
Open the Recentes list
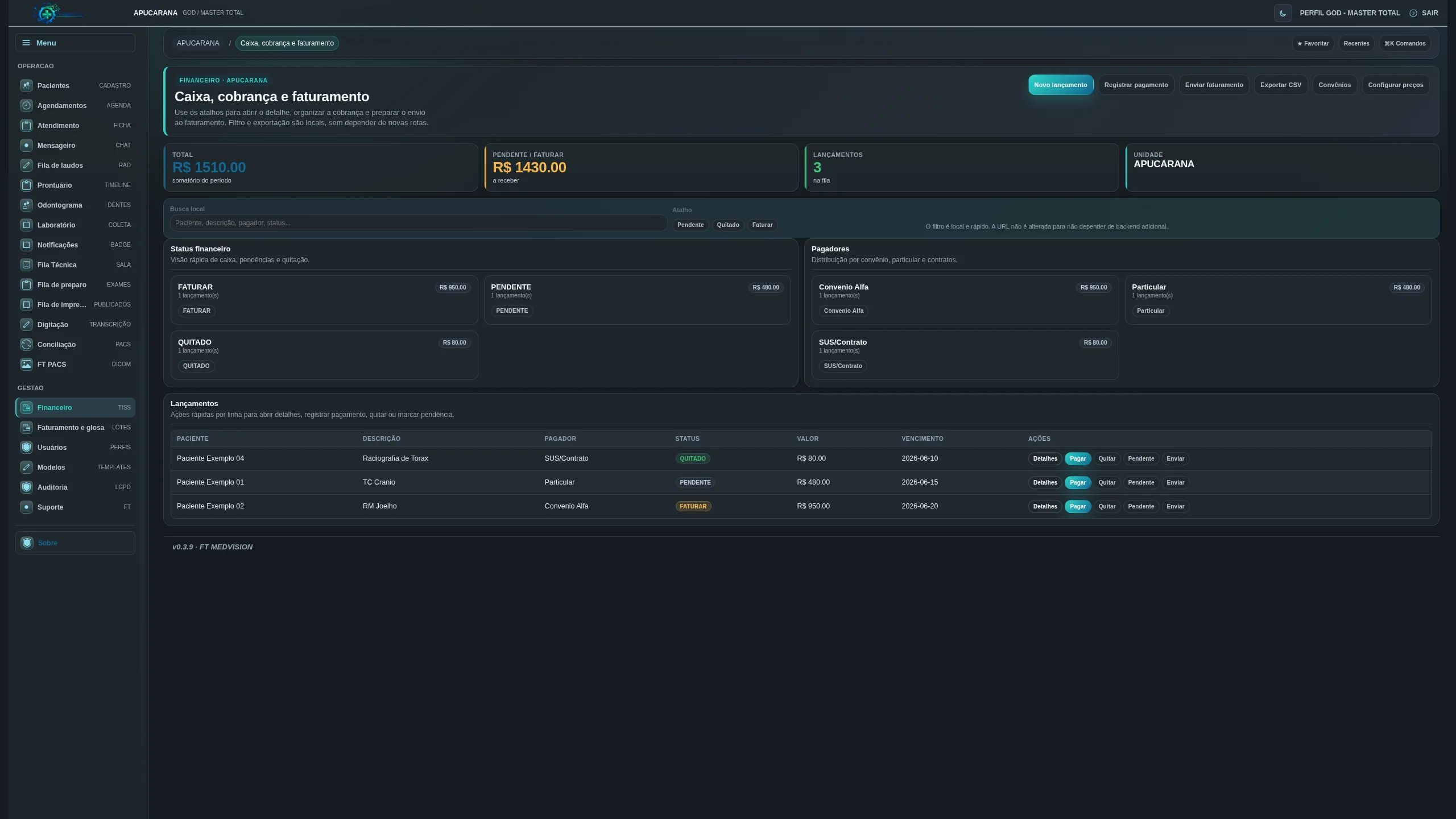(1356, 43)
